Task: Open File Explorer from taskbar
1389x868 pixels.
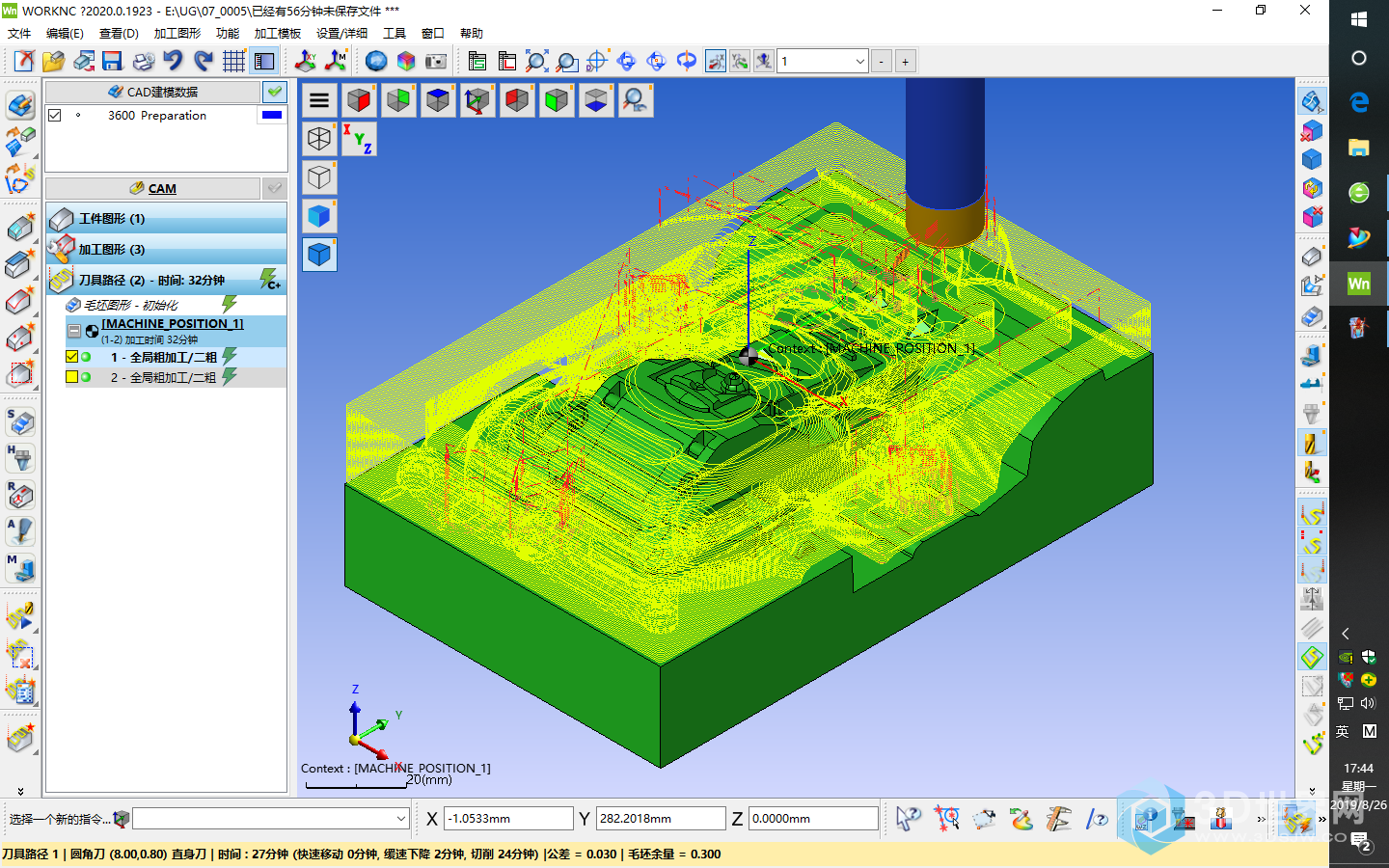Action: 1359,147
